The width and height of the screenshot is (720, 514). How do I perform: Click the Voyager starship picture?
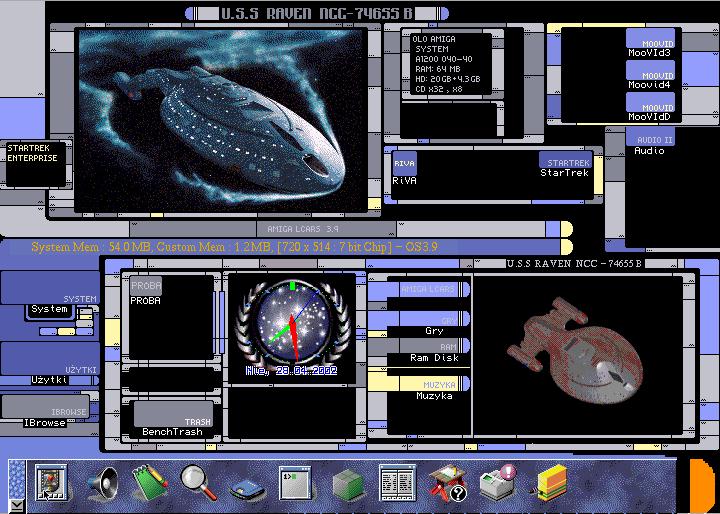(x=222, y=120)
